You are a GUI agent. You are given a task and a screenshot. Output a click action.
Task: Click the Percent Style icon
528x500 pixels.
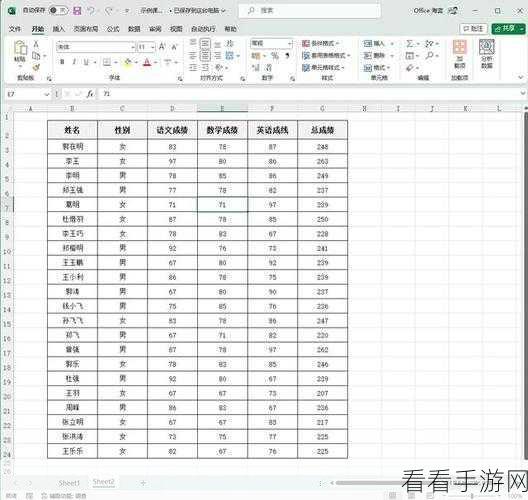(x=275, y=56)
